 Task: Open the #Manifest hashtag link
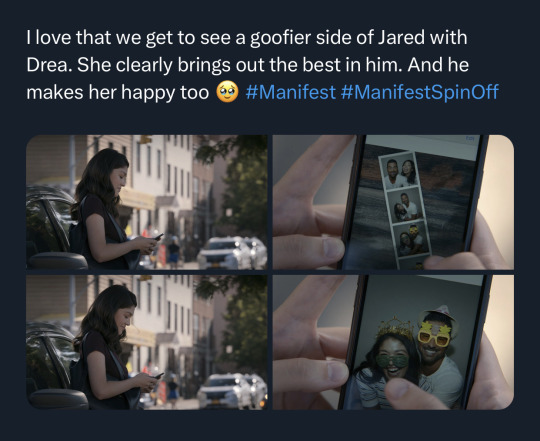click(x=290, y=92)
